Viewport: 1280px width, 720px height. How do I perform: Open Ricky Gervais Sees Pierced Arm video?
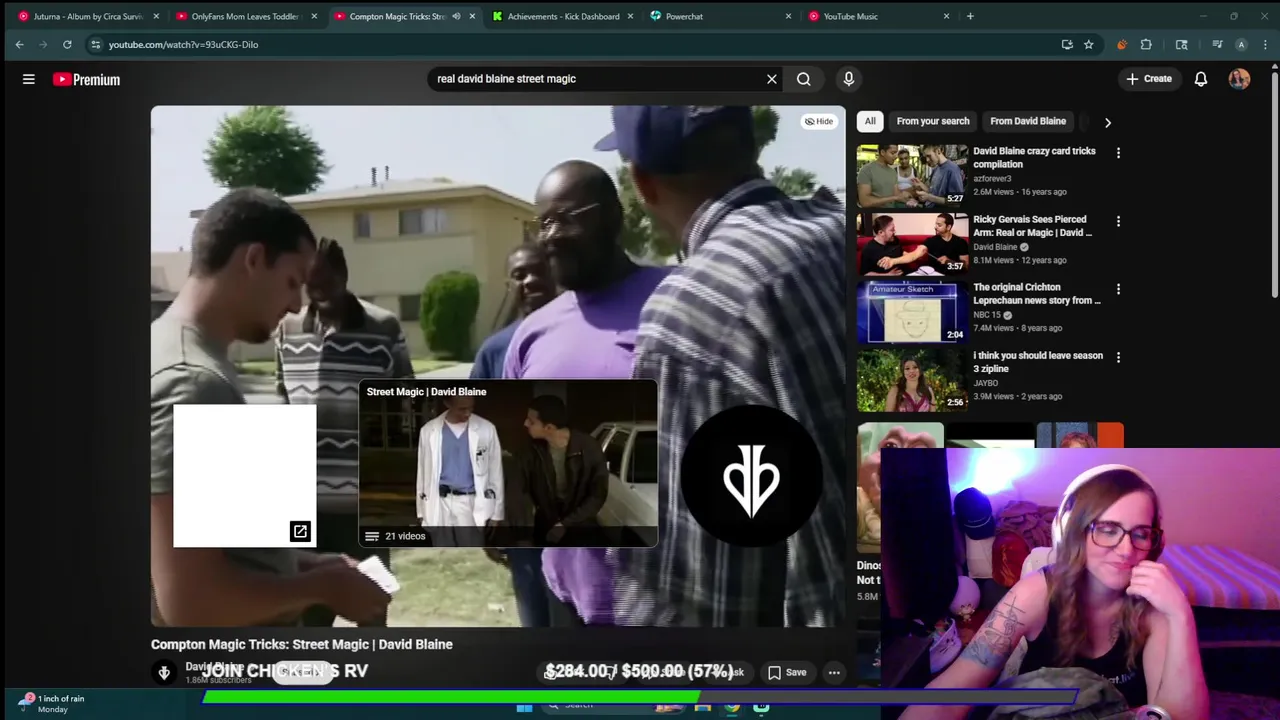pyautogui.click(x=1033, y=226)
